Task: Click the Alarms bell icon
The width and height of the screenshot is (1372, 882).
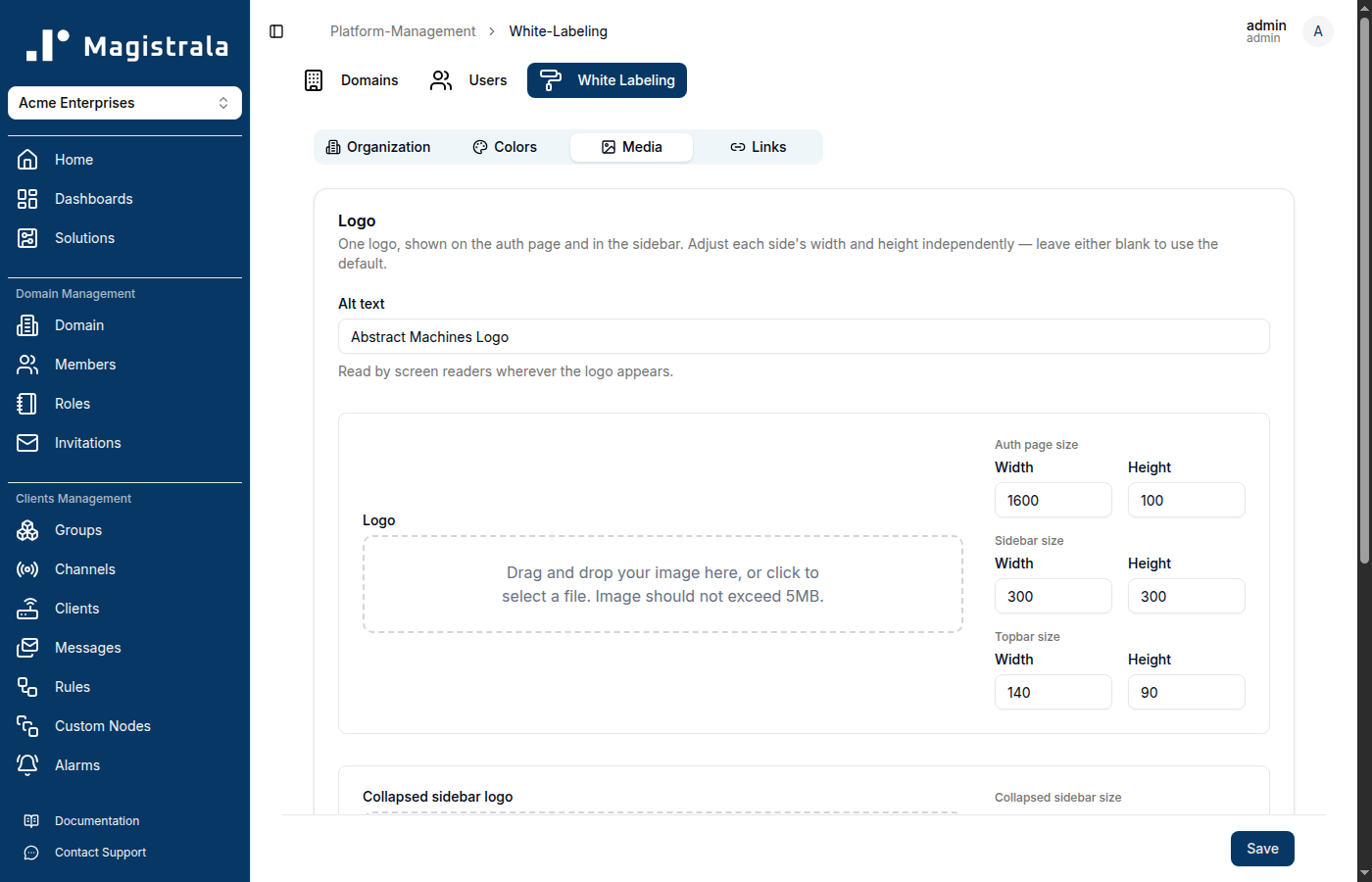Action: 27,765
